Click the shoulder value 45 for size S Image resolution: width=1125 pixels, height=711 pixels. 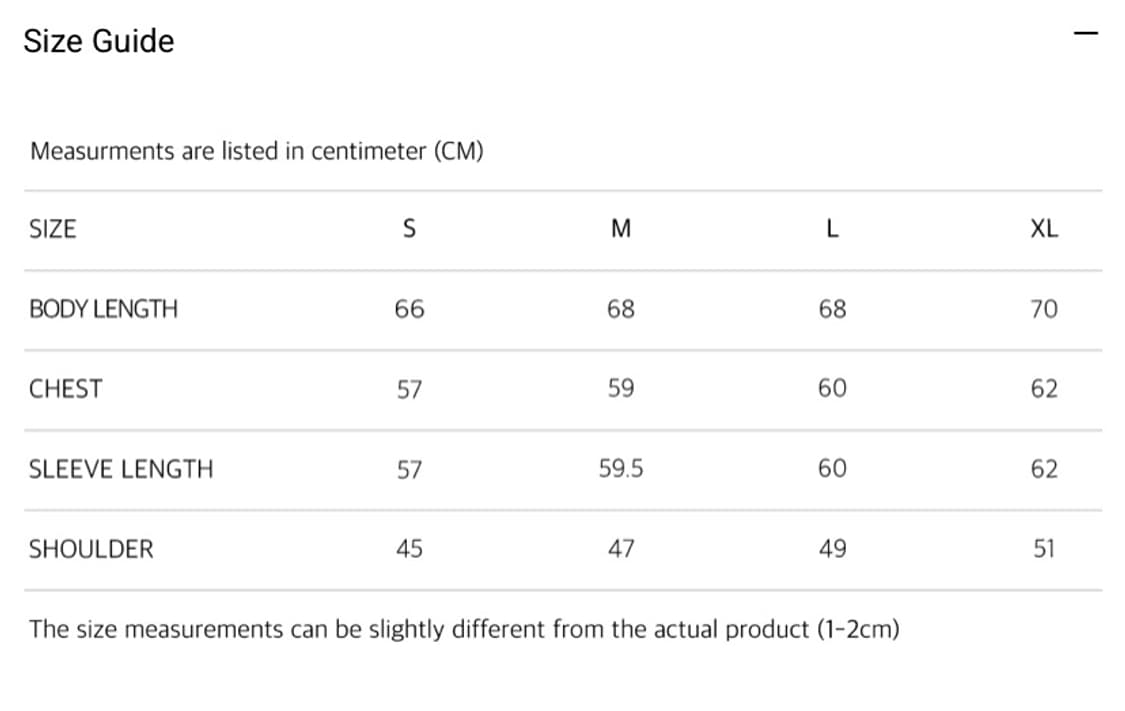click(409, 549)
